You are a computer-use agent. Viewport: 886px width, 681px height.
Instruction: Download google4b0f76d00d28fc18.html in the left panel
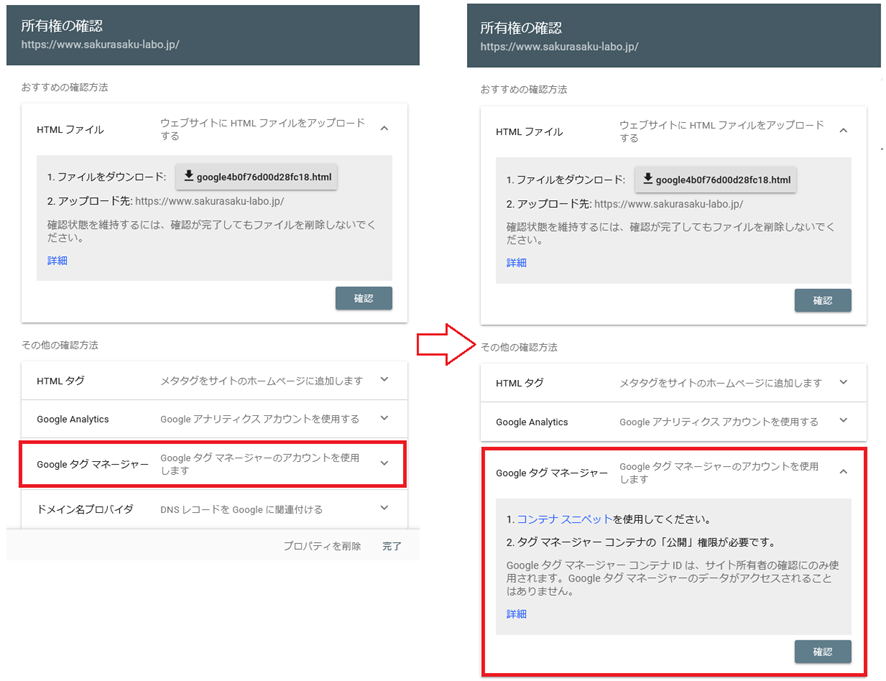click(x=257, y=177)
